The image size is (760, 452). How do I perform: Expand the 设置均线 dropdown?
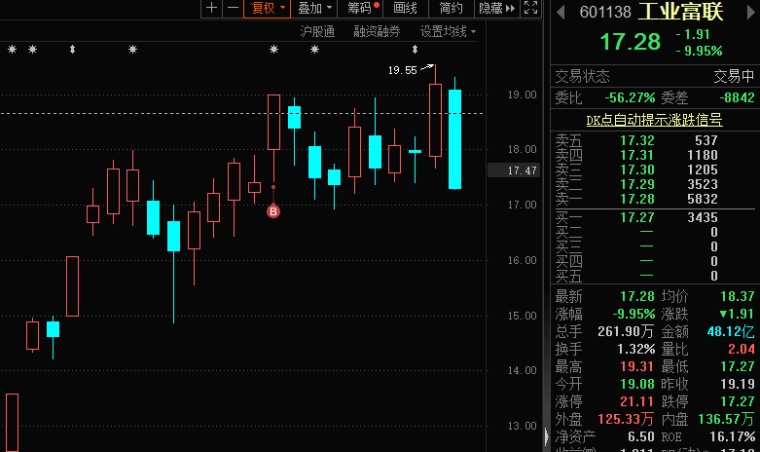point(448,31)
